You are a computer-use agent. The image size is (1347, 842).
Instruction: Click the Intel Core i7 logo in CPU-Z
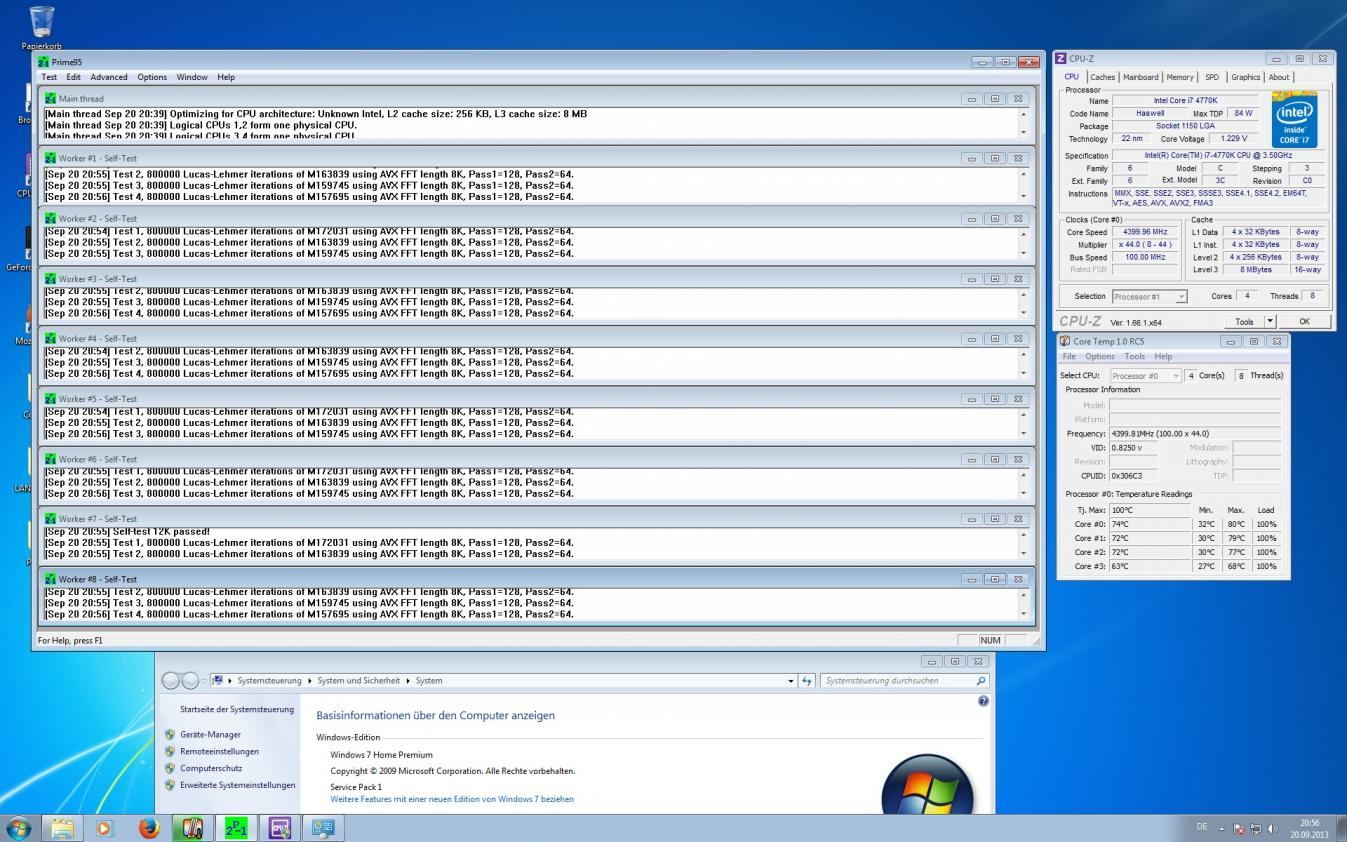click(x=1294, y=120)
